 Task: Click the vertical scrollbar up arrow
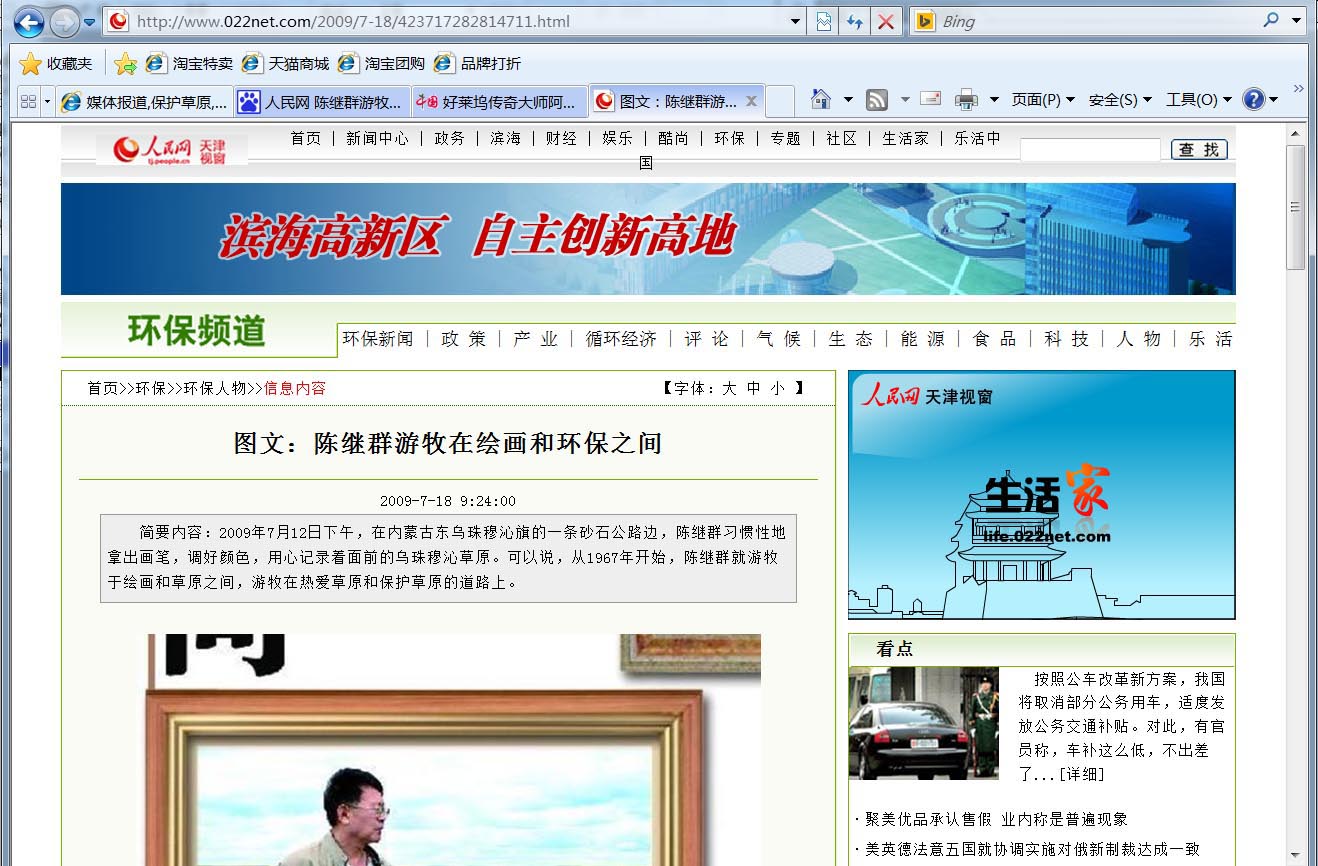click(x=1296, y=133)
